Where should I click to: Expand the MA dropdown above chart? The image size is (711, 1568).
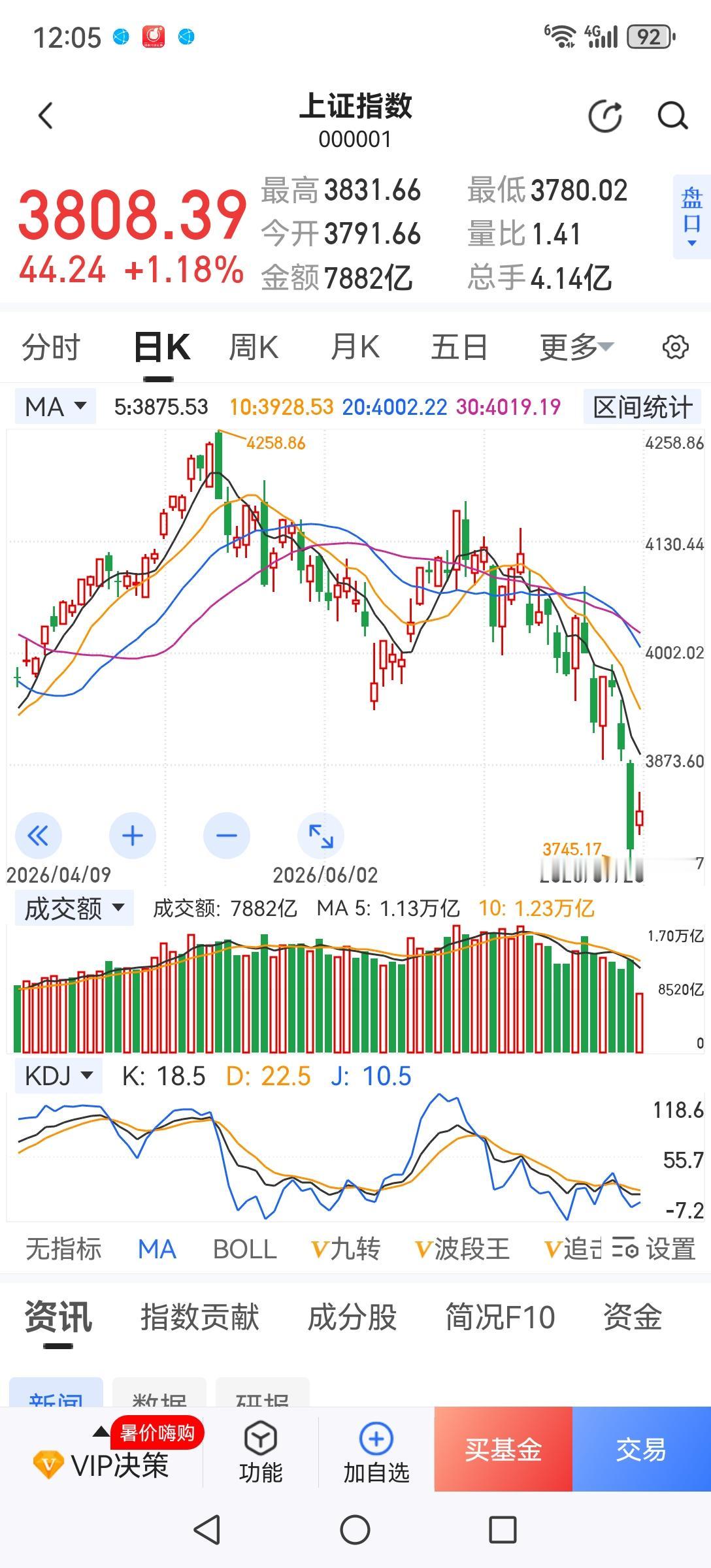(x=56, y=406)
